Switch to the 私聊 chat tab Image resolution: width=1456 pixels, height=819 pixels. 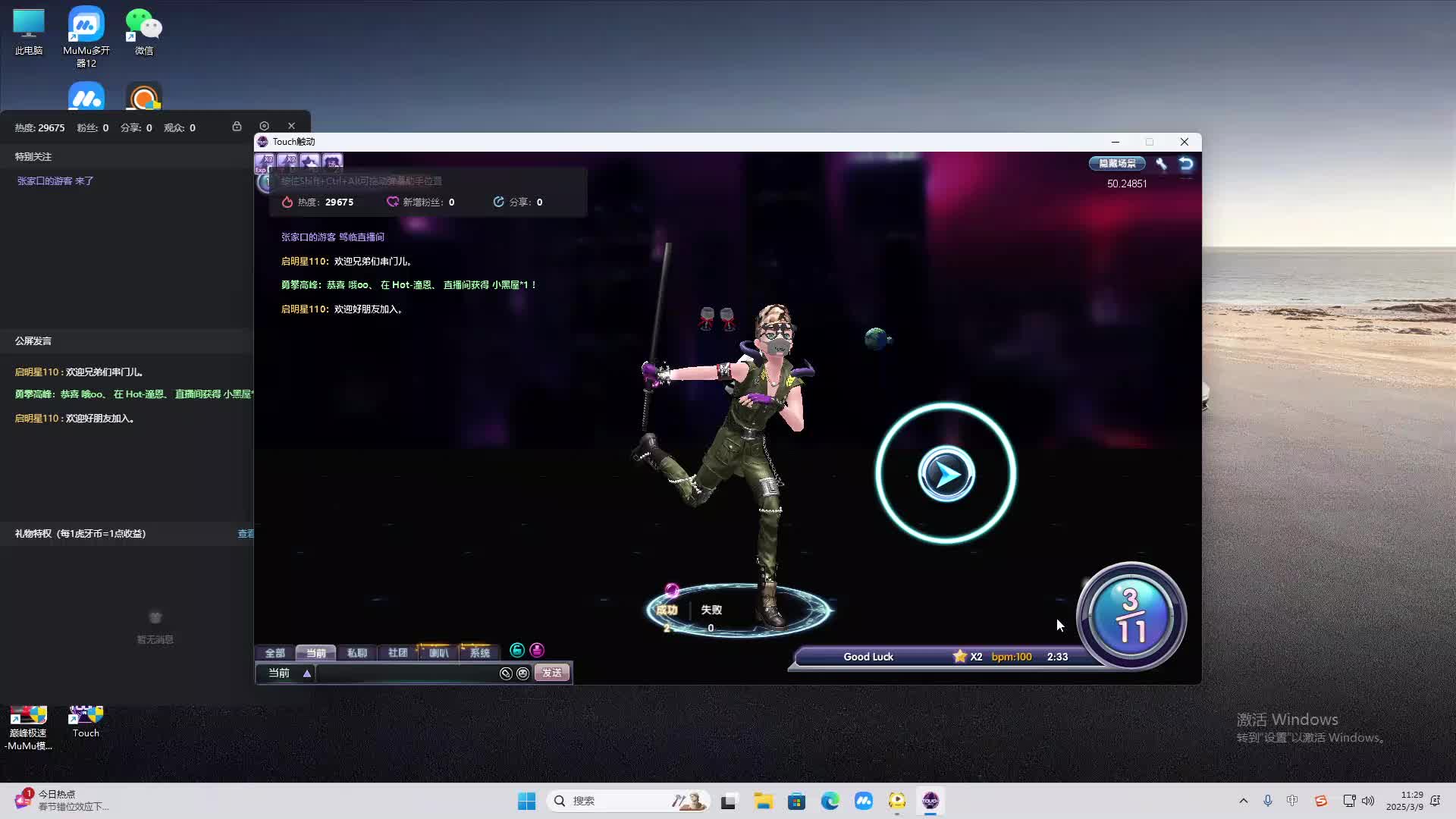(x=356, y=653)
